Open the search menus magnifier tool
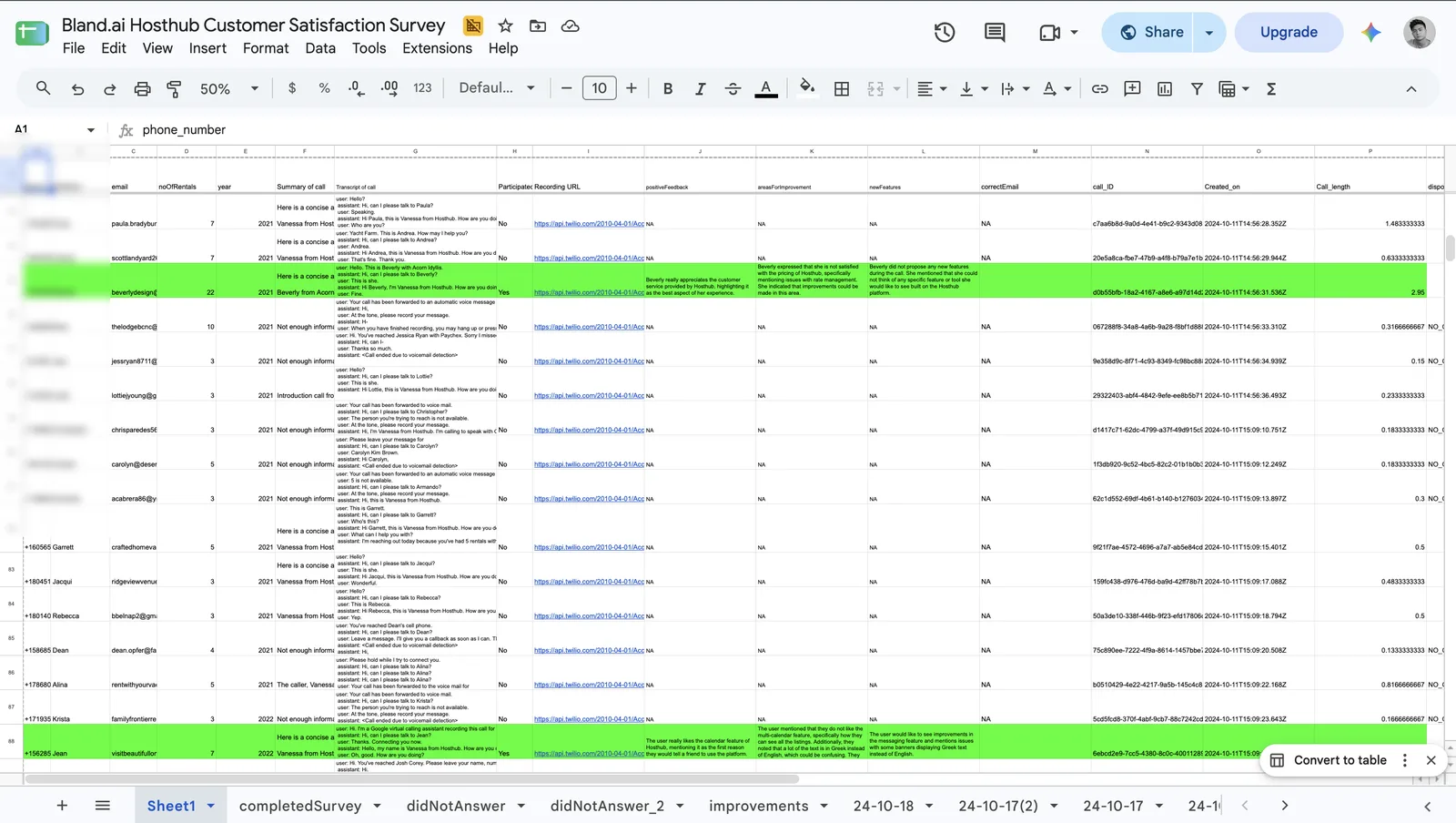Viewport: 1456px width, 823px height. [43, 88]
